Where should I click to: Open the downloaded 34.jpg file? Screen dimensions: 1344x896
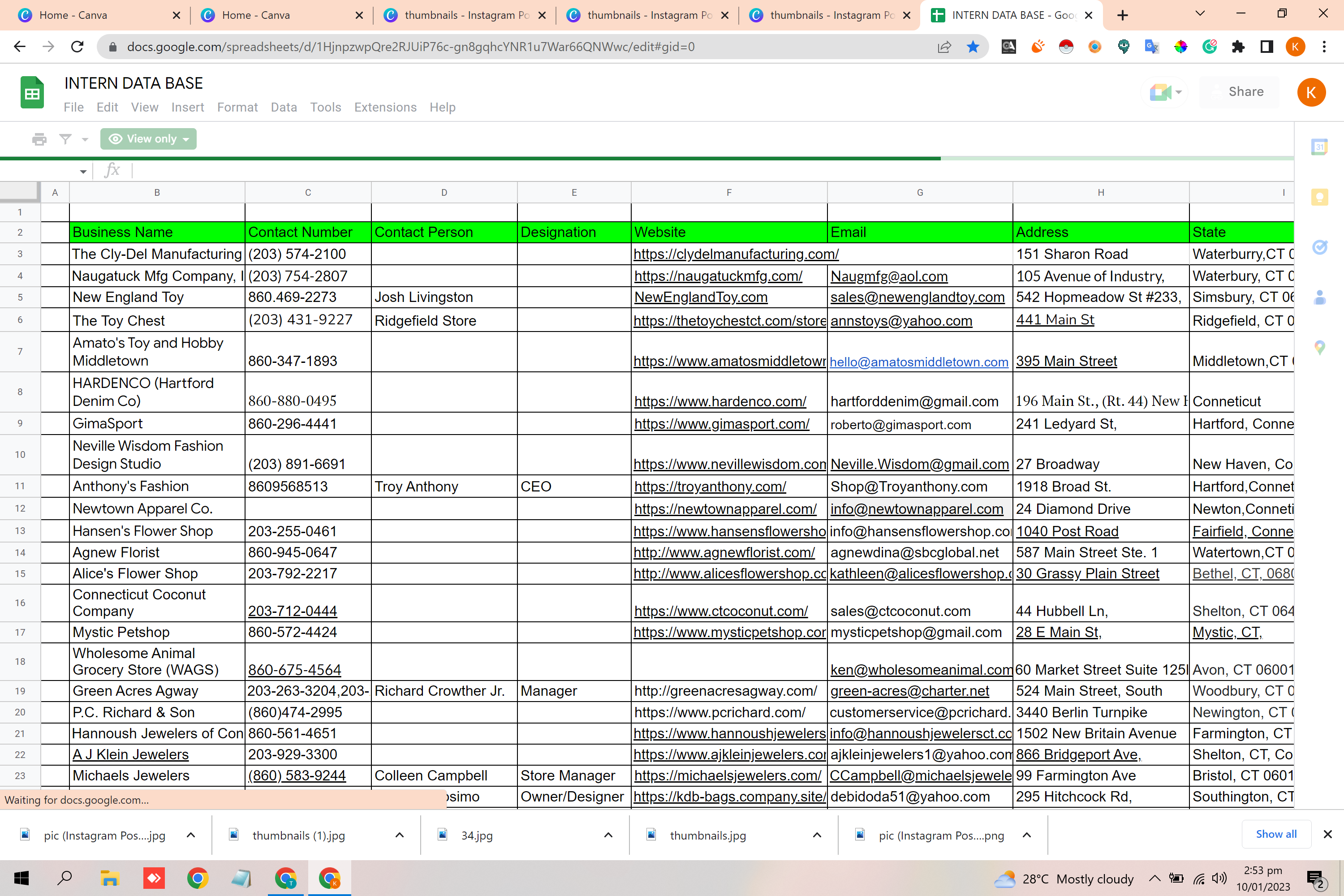coord(477,836)
